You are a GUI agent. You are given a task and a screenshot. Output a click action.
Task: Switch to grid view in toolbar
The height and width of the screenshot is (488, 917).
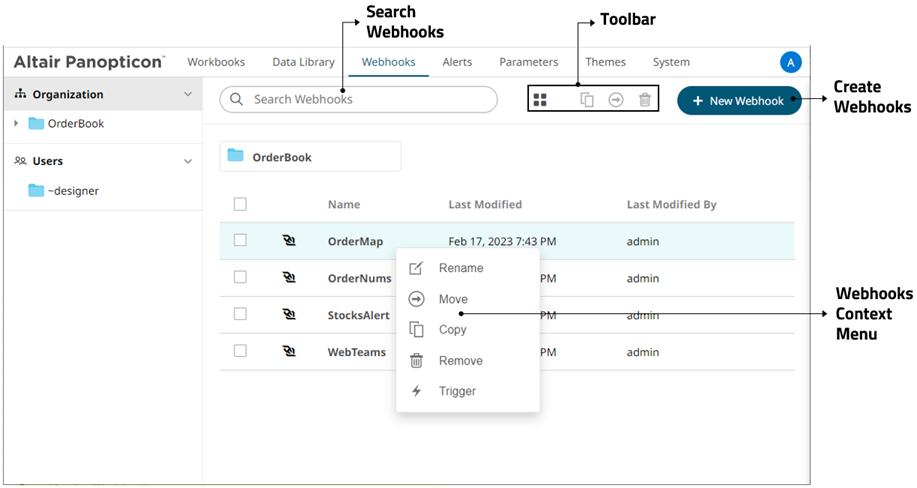point(540,100)
